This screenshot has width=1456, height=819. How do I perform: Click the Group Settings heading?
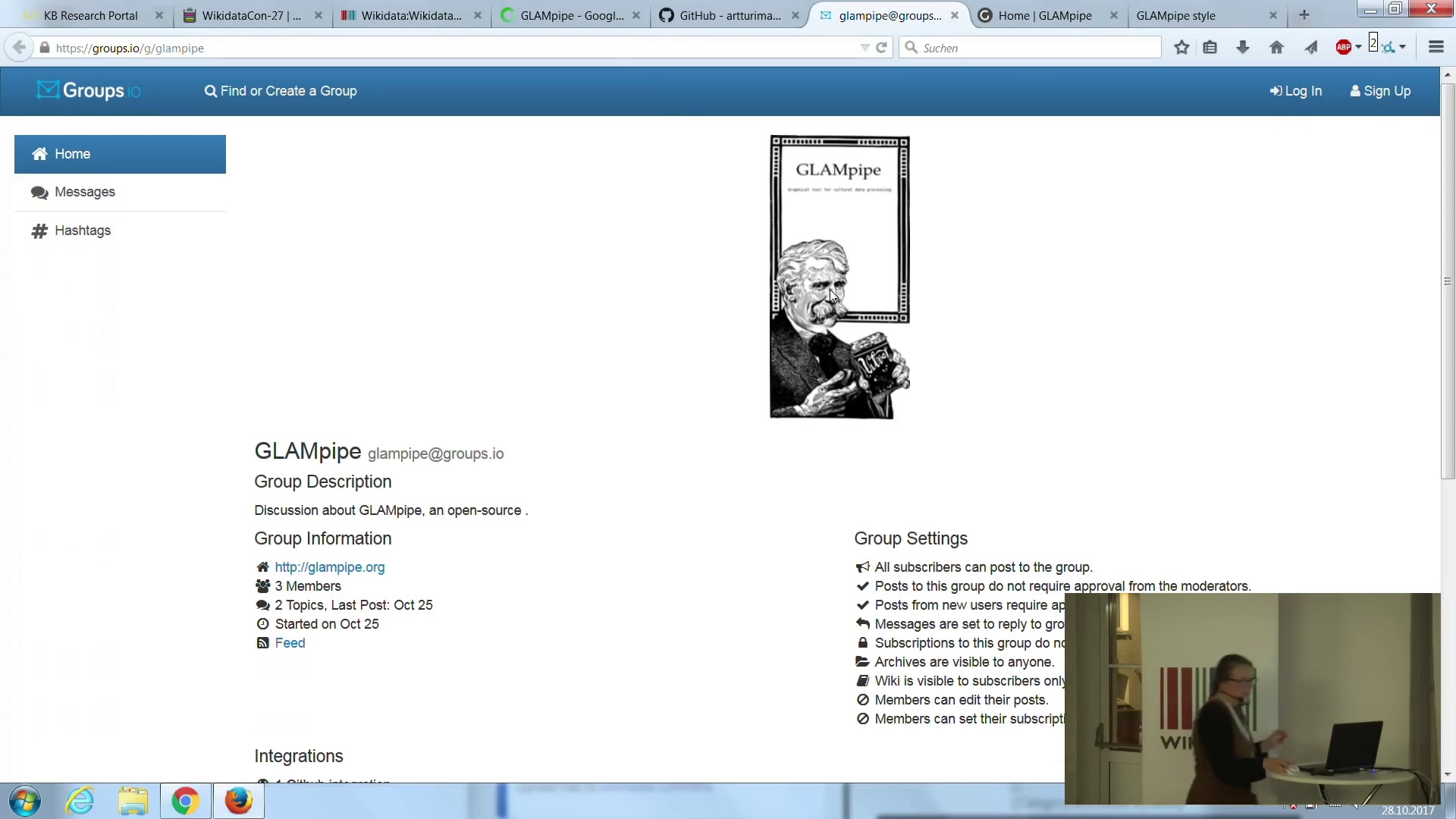click(x=911, y=538)
